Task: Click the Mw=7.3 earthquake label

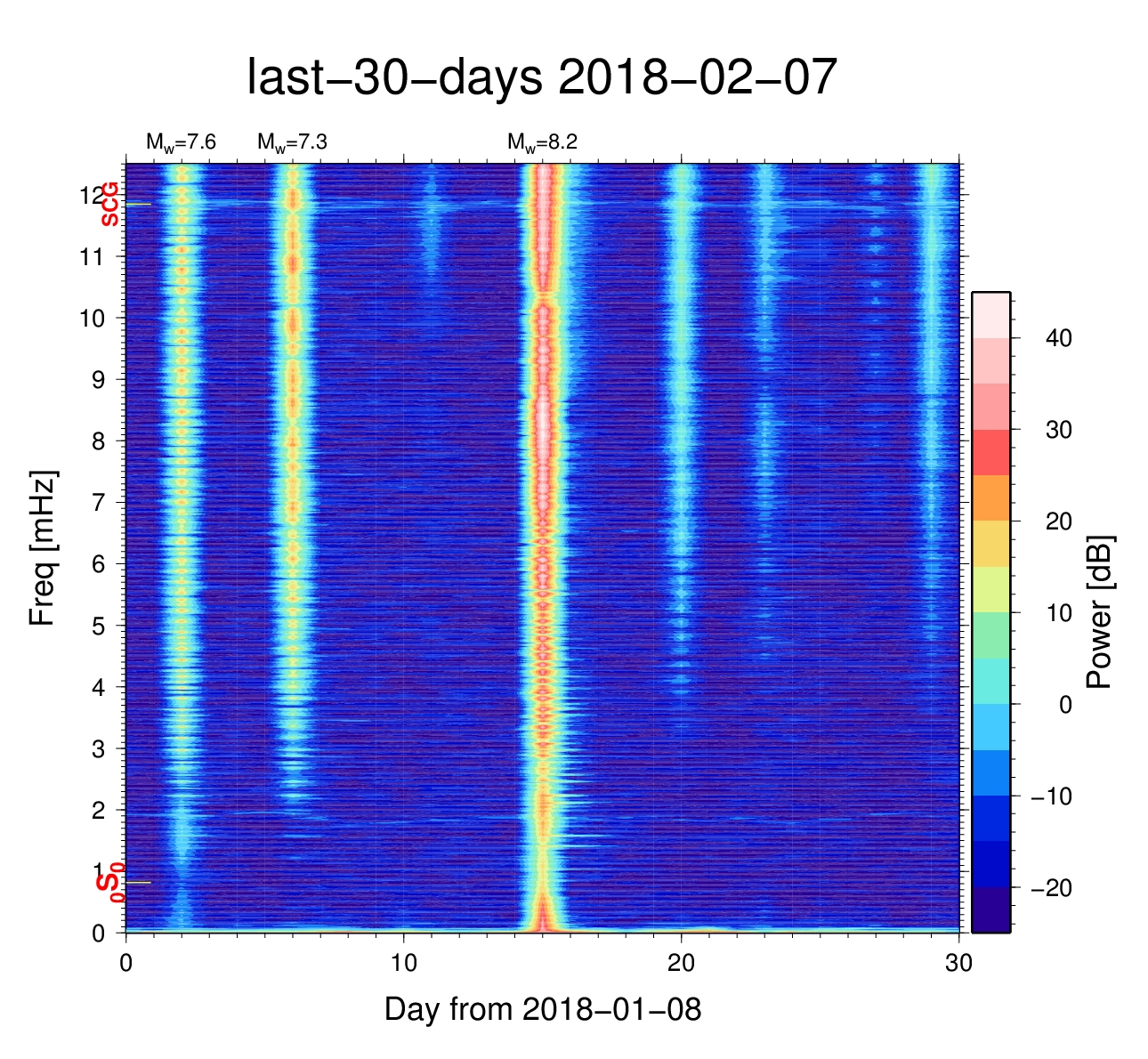Action: (x=292, y=142)
